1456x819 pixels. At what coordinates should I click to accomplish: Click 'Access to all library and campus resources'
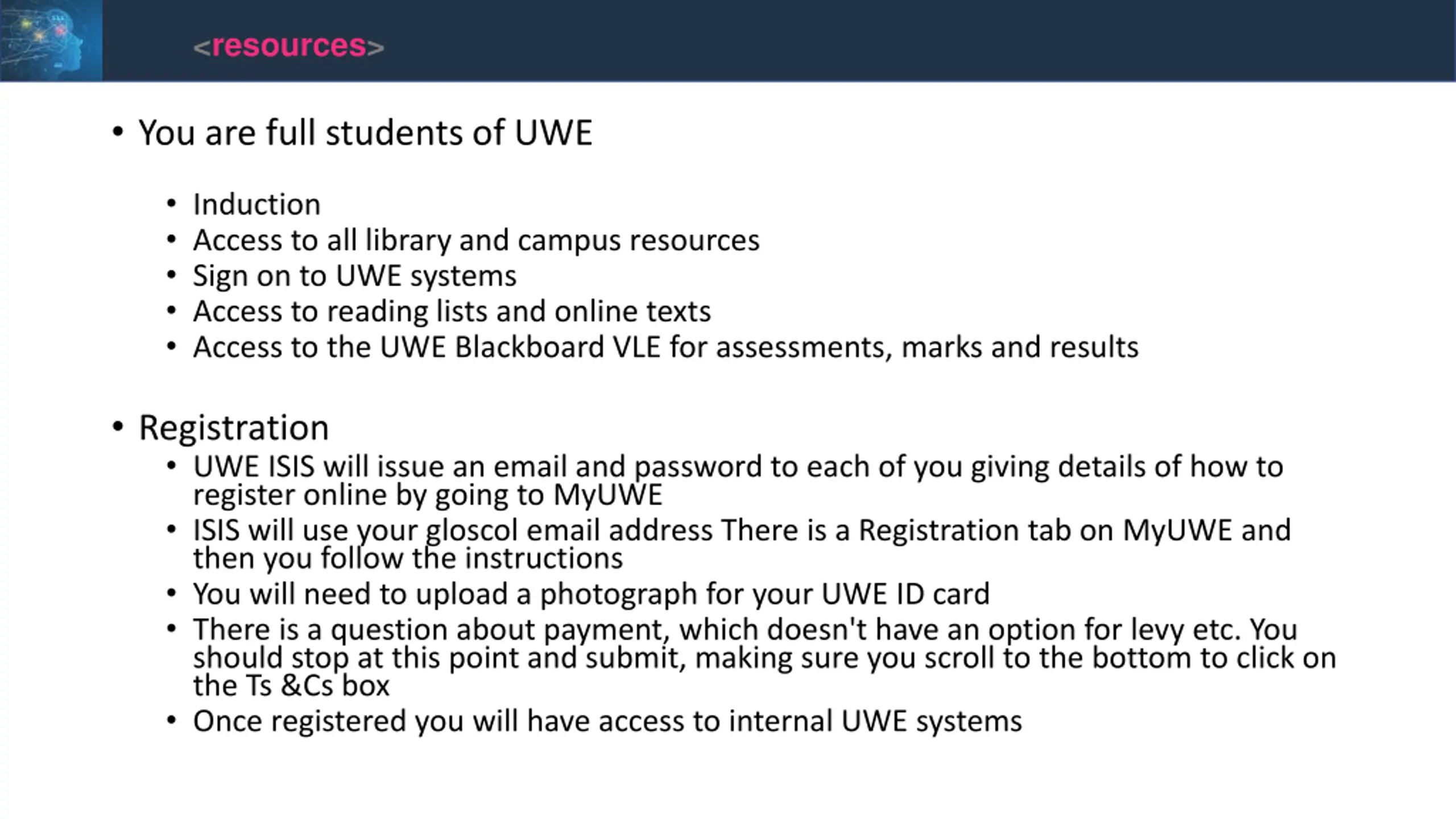coord(477,240)
